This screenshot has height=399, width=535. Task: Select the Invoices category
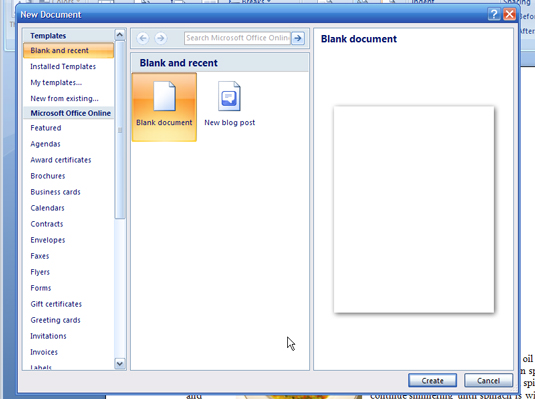68,352
